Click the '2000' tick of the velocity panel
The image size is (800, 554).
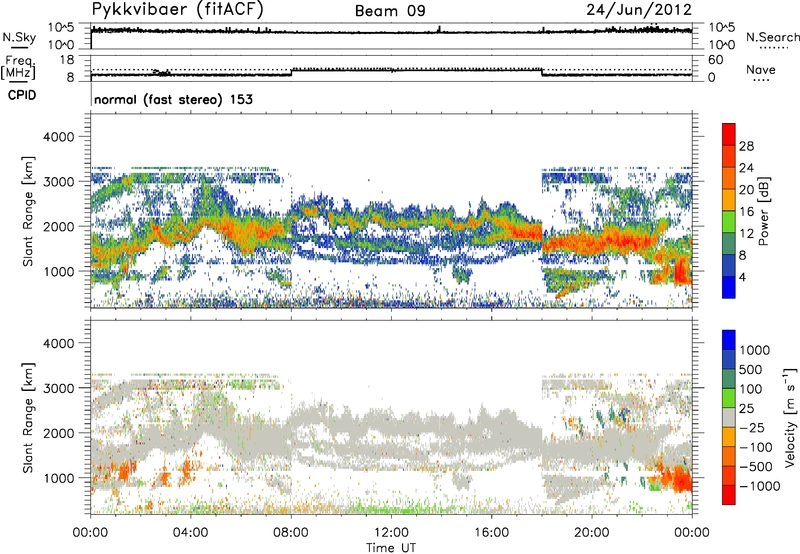(58, 433)
